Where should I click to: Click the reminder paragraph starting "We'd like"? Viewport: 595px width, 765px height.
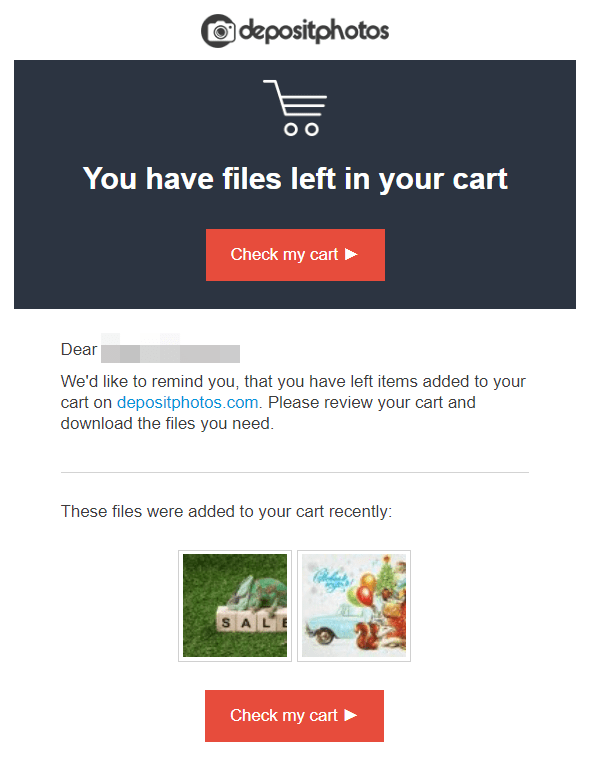(293, 402)
